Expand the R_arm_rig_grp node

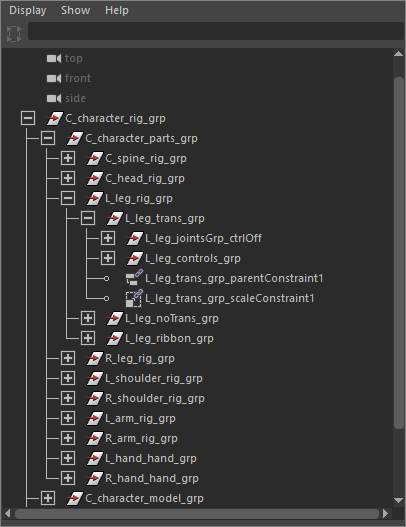68,438
